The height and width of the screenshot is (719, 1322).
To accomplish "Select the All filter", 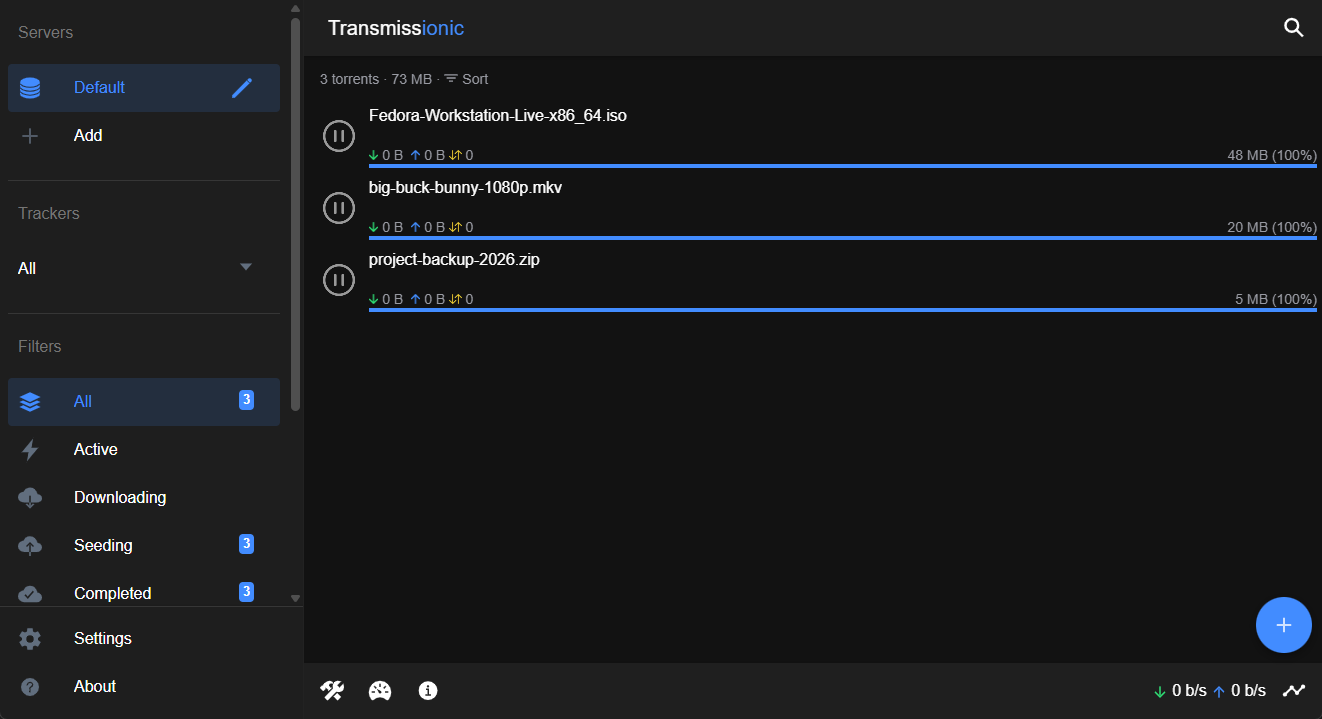I will (x=144, y=402).
